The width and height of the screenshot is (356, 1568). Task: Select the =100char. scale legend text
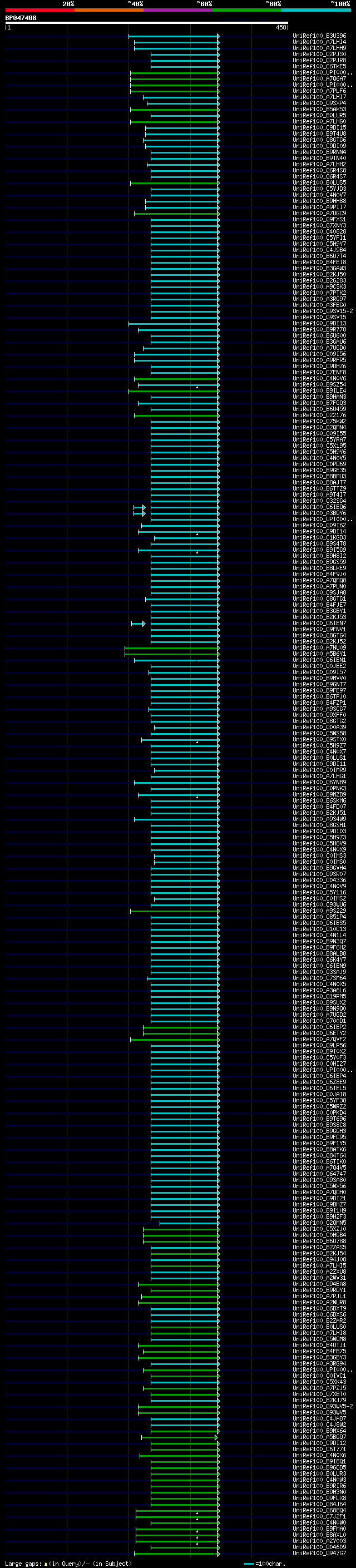270,1563
